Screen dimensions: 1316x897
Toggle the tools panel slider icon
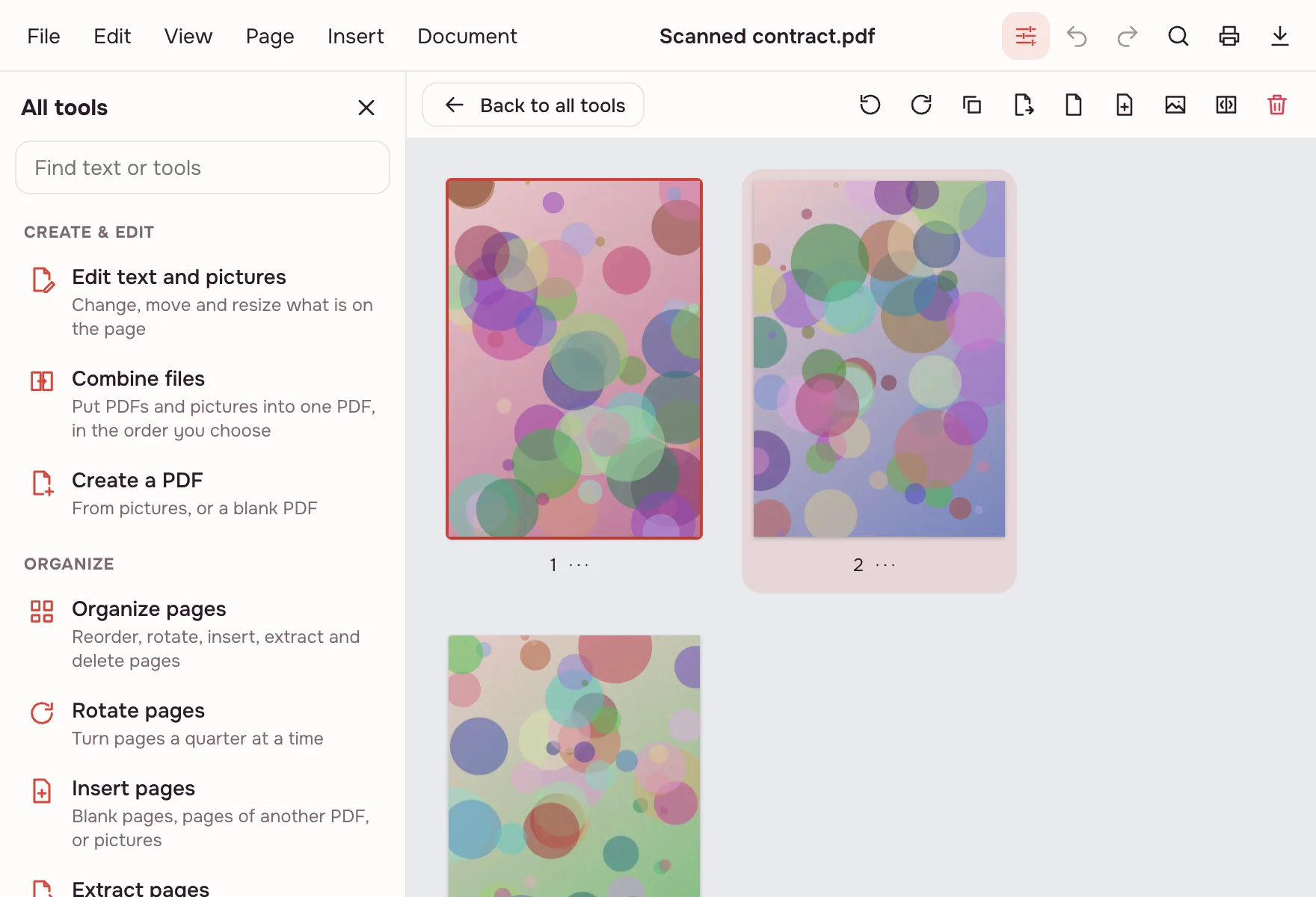point(1026,36)
